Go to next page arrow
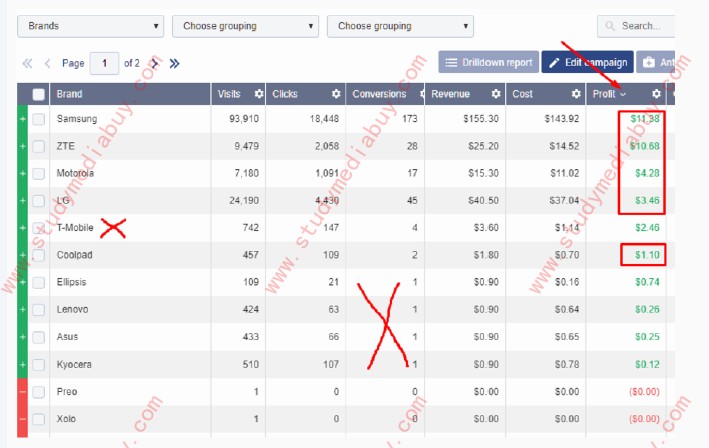The height and width of the screenshot is (448, 709). click(x=155, y=63)
